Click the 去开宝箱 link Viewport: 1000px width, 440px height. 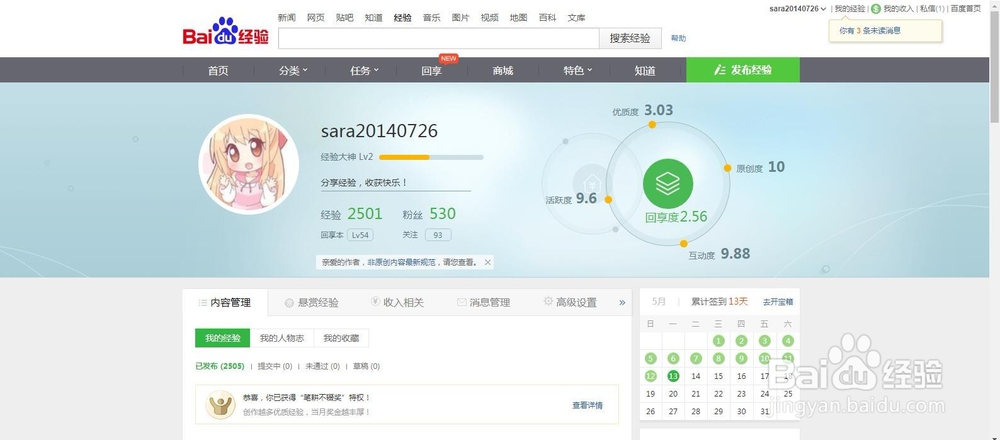(777, 302)
